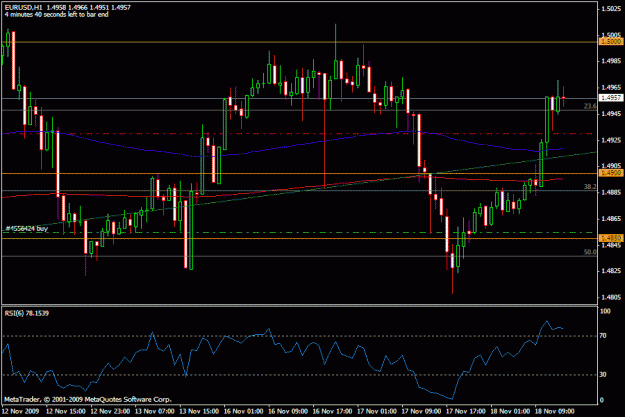This screenshot has width=625, height=417.
Task: Click the '16 Nov 01:00' time axis label
Action: point(244,411)
